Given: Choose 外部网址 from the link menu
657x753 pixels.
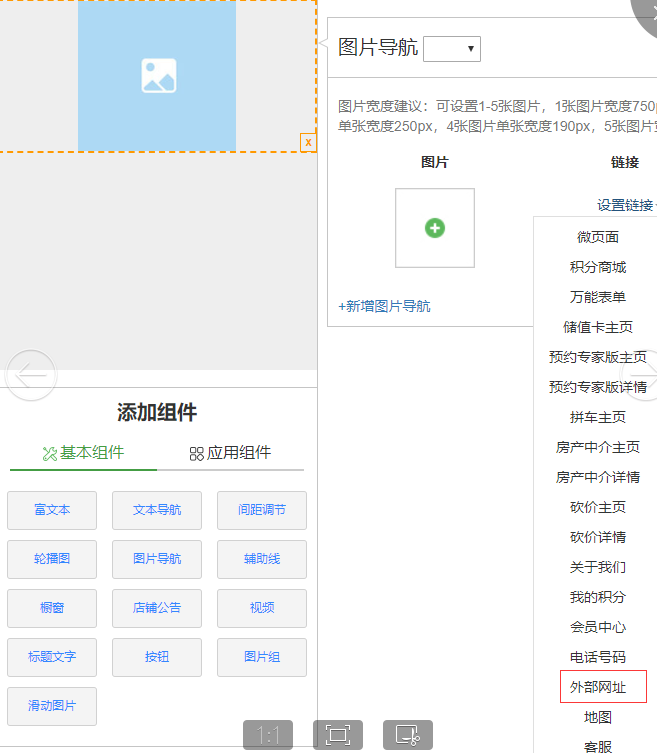Looking at the screenshot, I should (x=598, y=687).
